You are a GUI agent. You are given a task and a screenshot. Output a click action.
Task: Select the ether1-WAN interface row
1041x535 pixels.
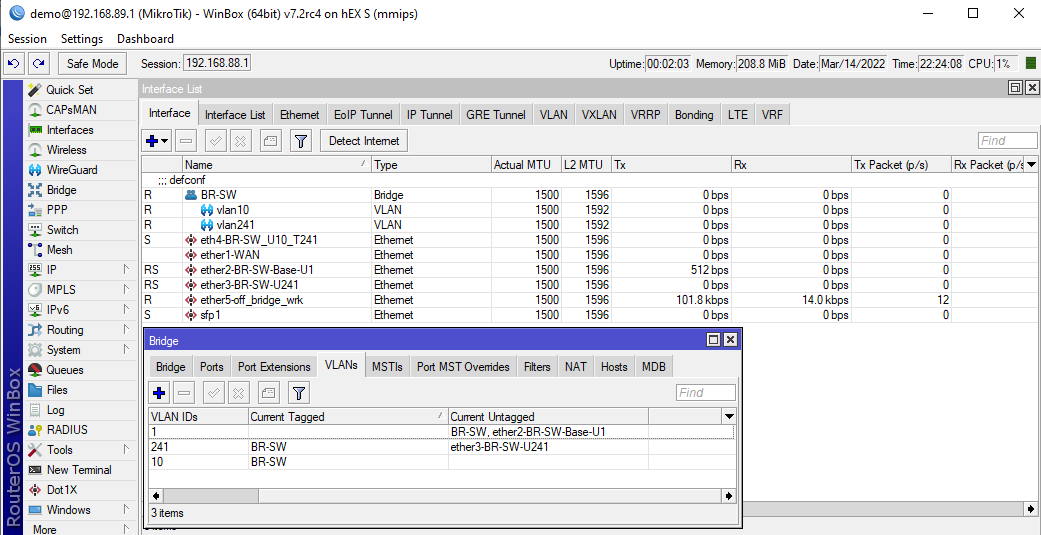coord(590,255)
